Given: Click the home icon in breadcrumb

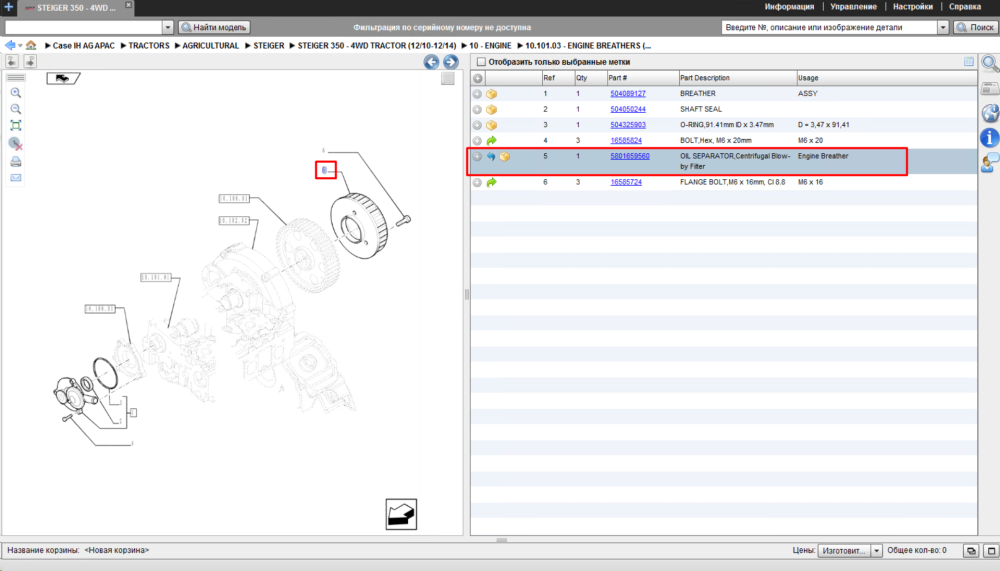Looking at the screenshot, I should point(31,45).
